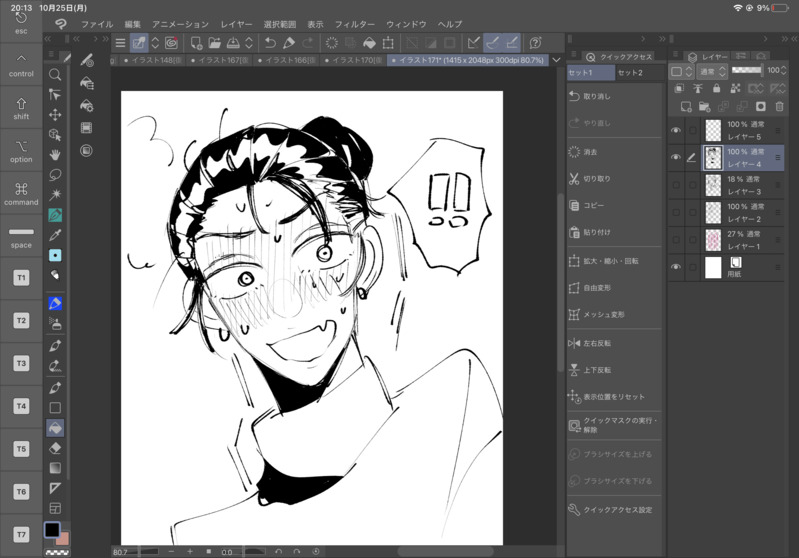Click the Fill paint bucket command icon
This screenshot has height=558, width=799.
click(369, 43)
